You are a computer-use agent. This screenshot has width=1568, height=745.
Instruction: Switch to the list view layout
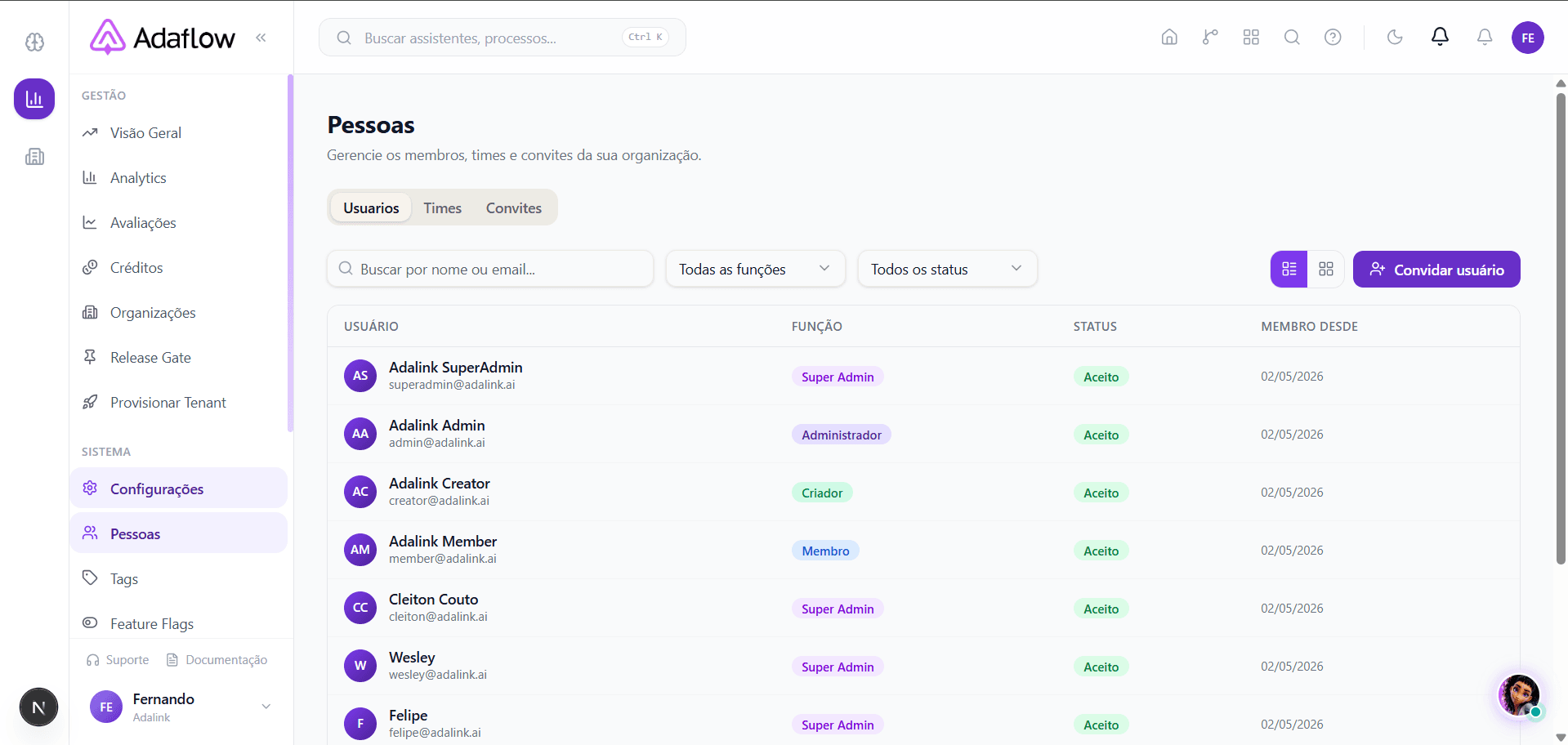click(1289, 270)
